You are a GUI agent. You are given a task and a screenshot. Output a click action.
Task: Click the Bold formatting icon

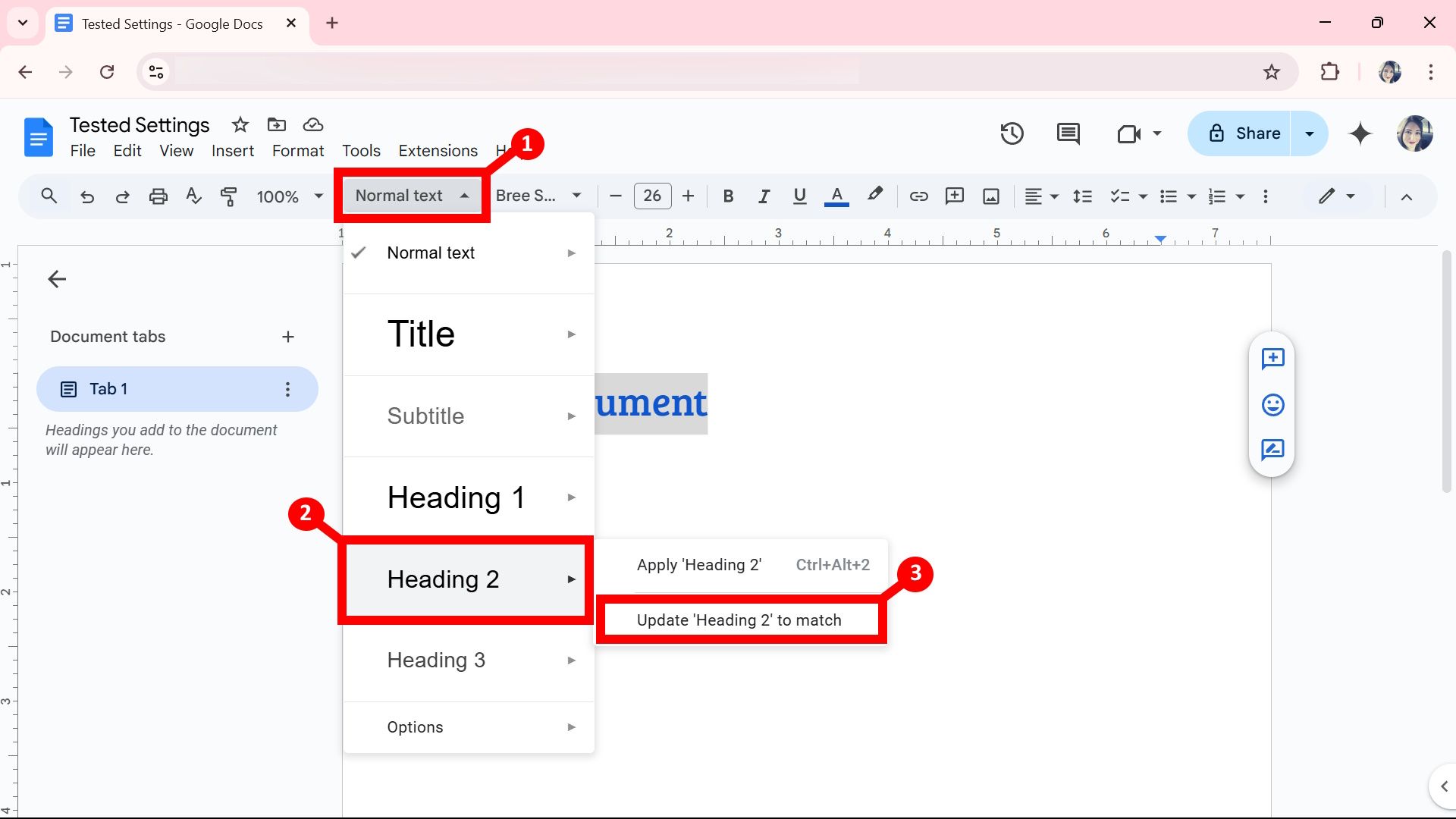point(727,196)
